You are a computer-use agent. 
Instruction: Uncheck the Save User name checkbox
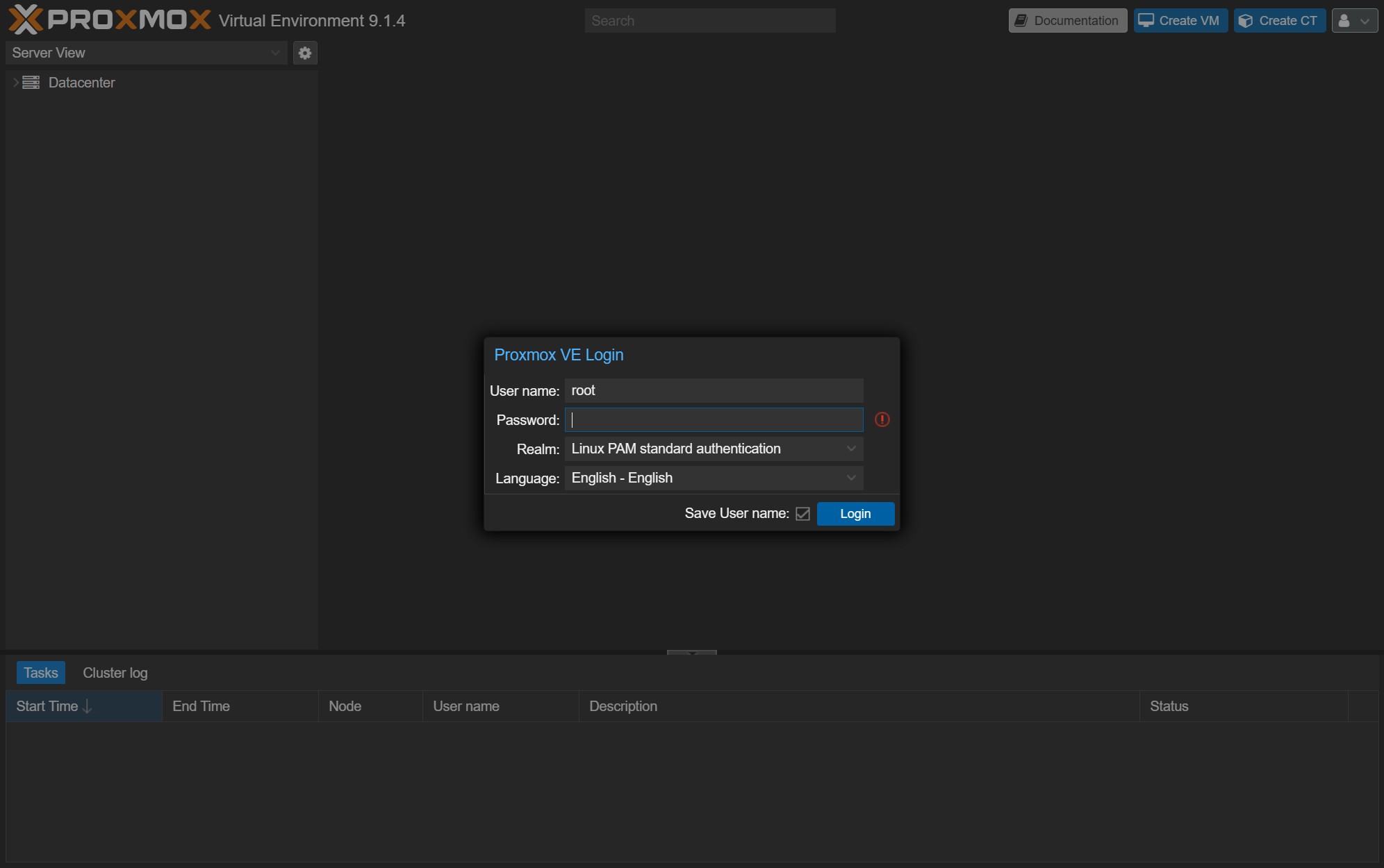802,514
